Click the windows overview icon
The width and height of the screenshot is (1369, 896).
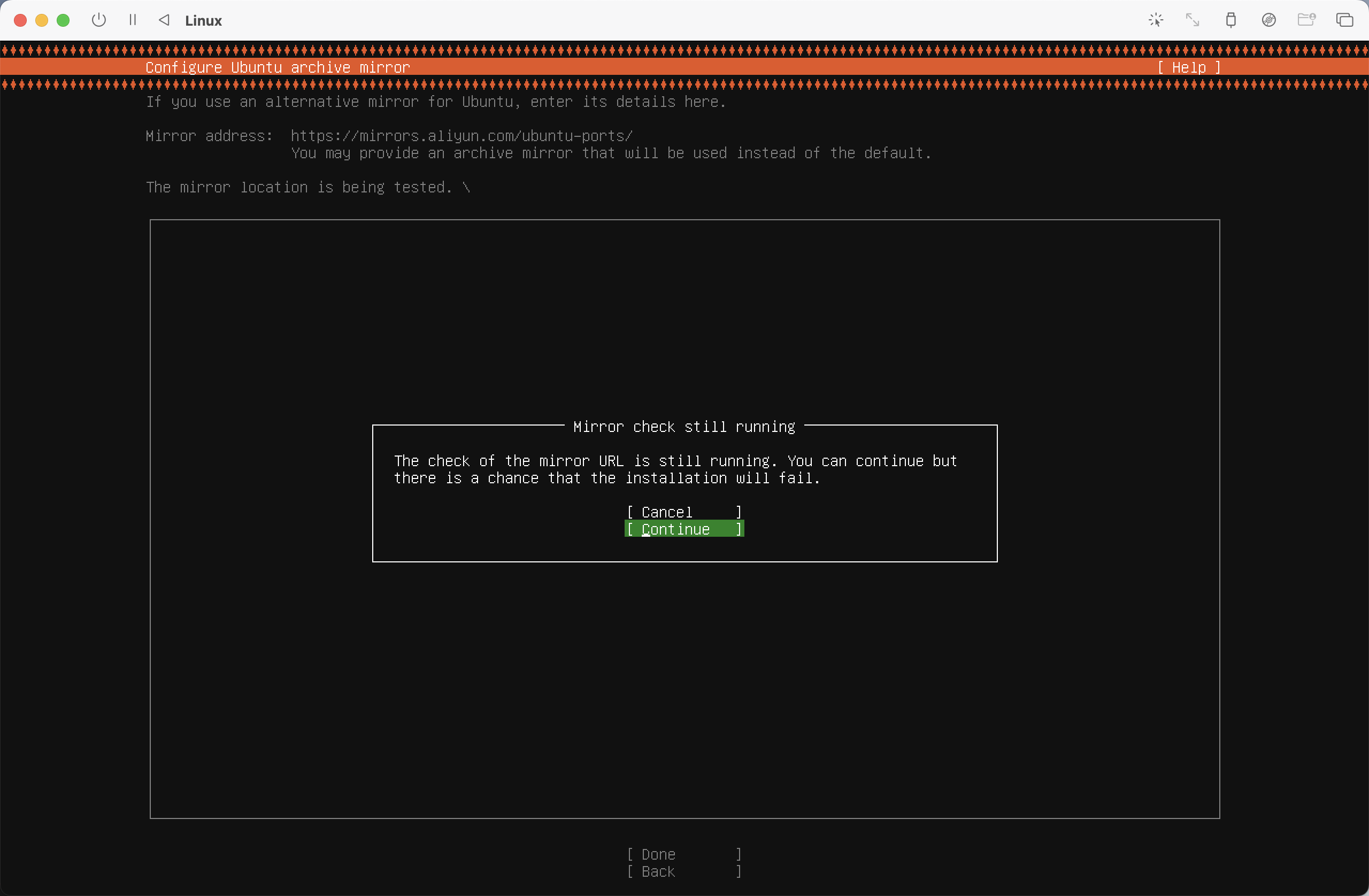1344,20
